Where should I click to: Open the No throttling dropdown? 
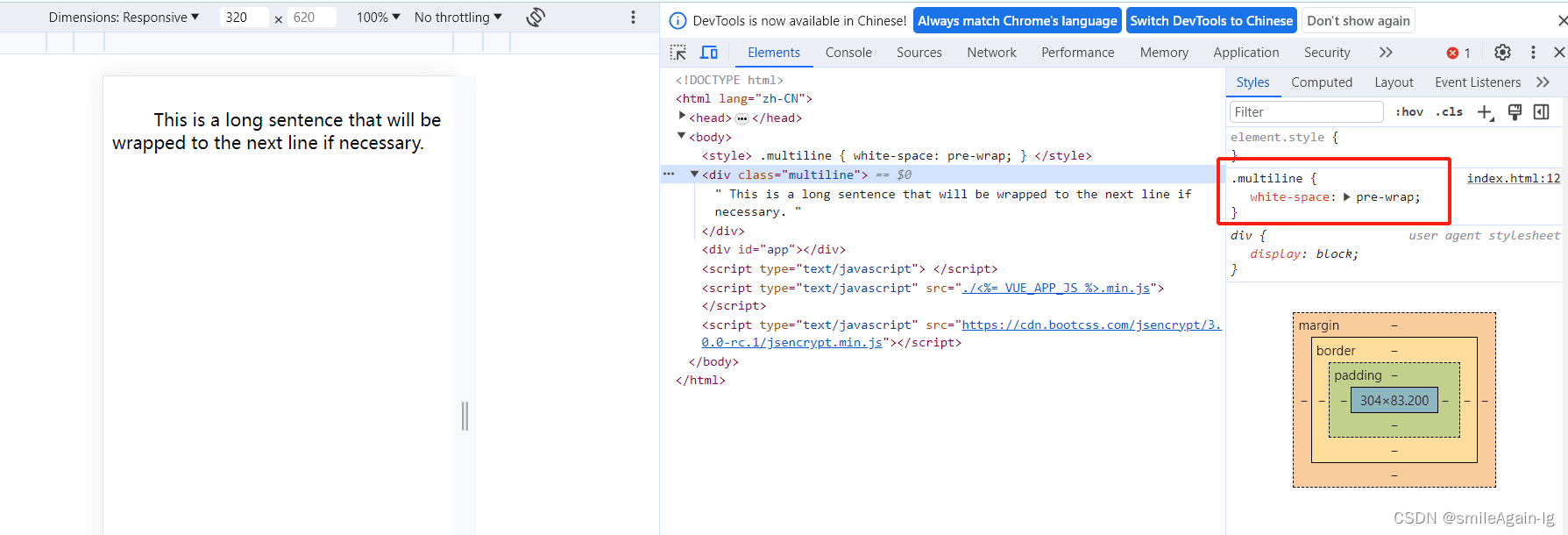point(458,18)
